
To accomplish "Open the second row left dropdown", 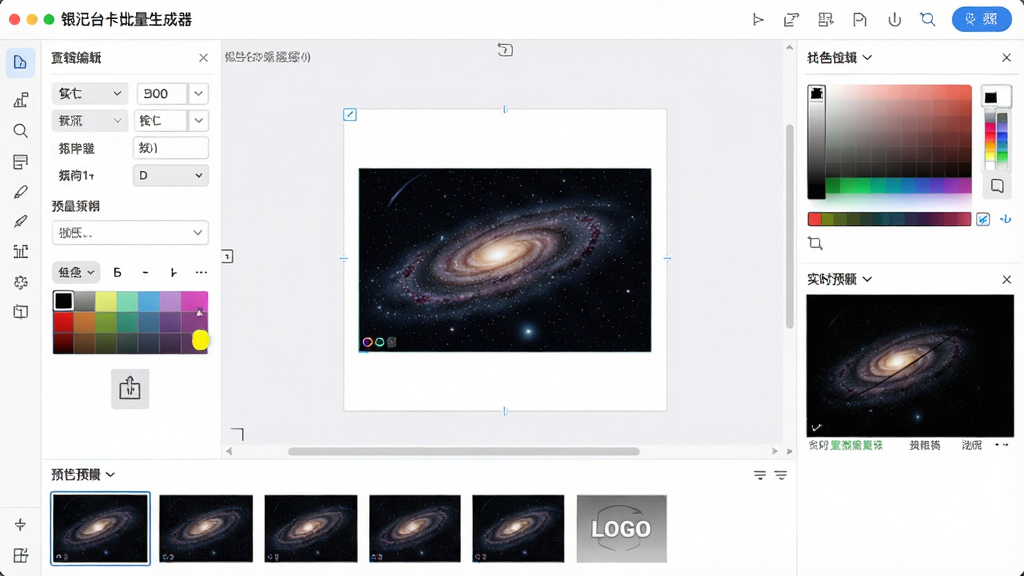I will coord(89,121).
